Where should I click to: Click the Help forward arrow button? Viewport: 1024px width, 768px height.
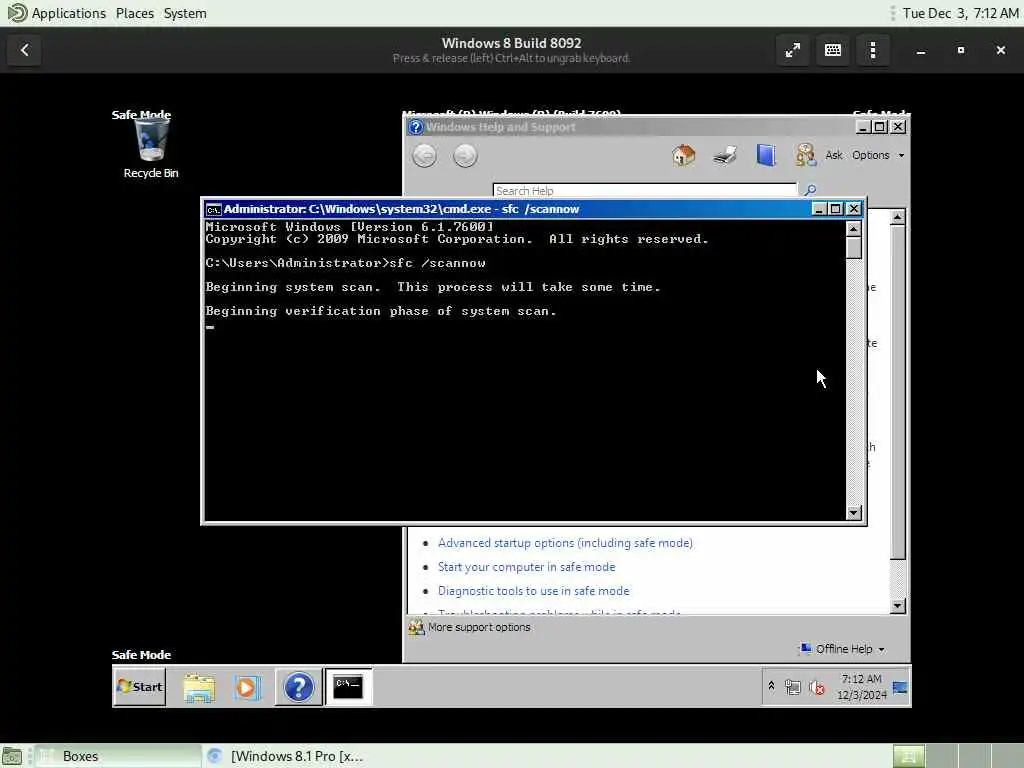coord(465,155)
